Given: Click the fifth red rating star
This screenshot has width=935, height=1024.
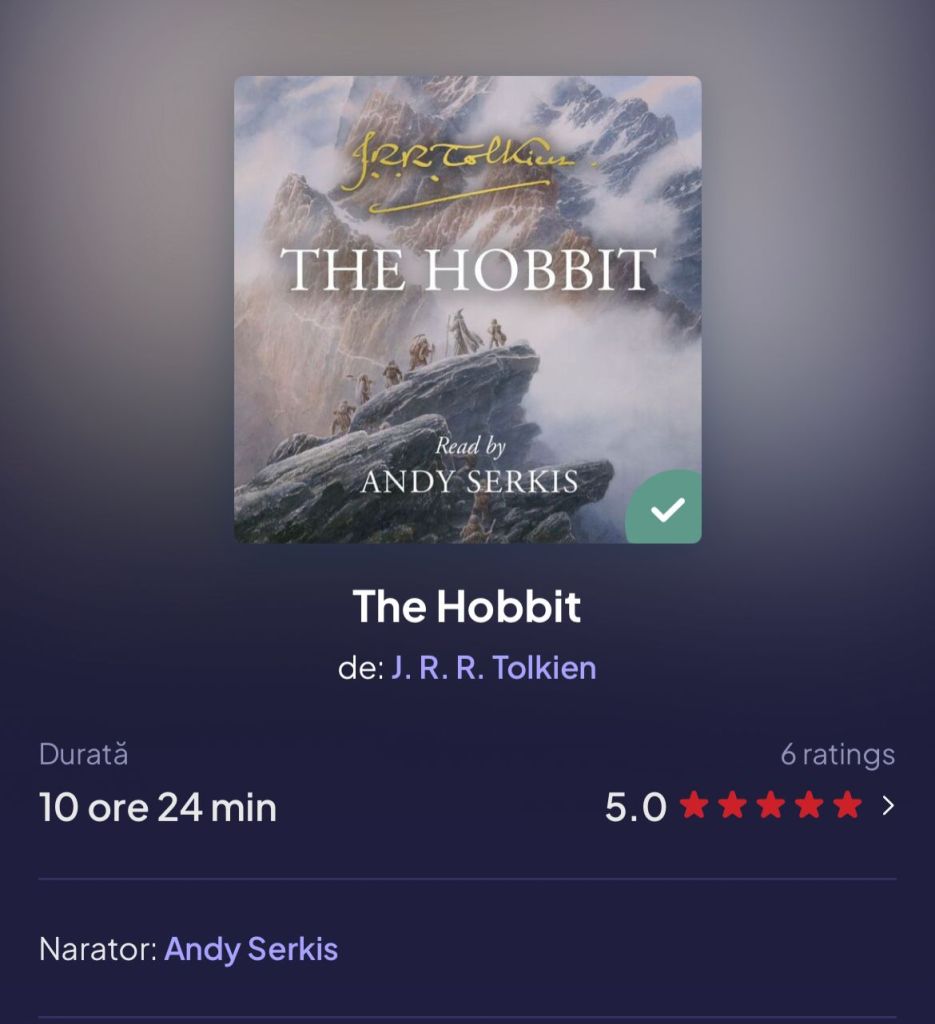Looking at the screenshot, I should click(x=848, y=805).
